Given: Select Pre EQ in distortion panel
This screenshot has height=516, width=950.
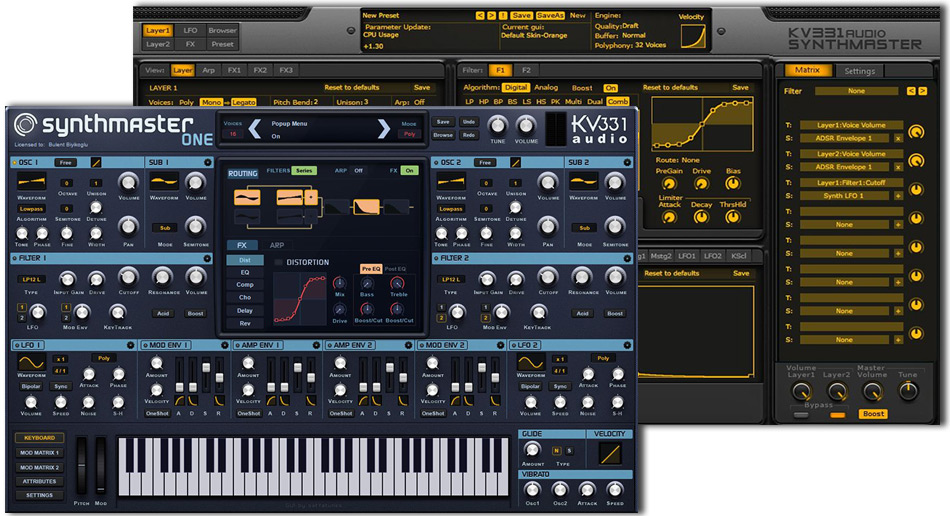Looking at the screenshot, I should tap(371, 268).
